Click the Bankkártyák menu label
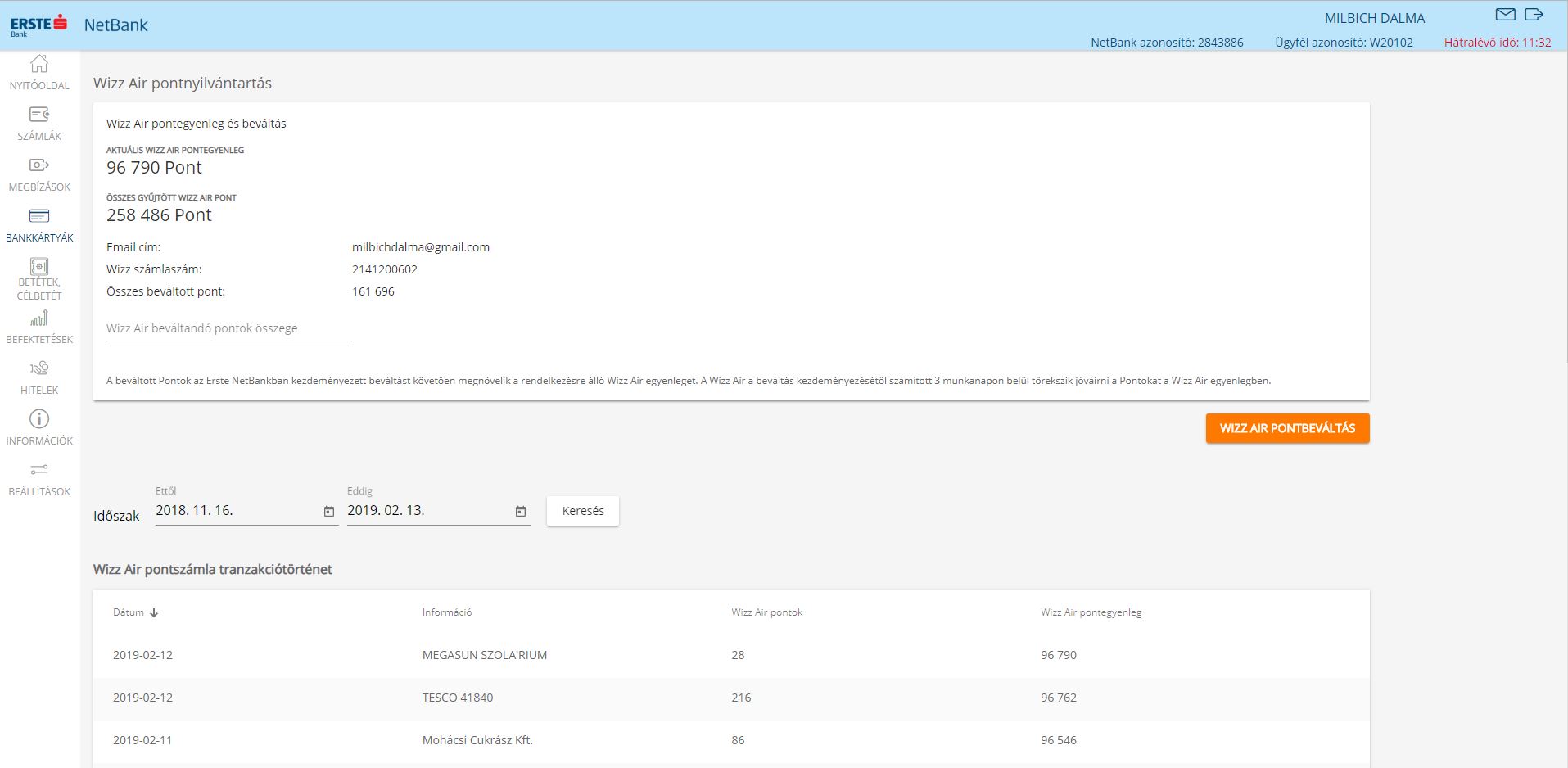This screenshot has height=768, width=1568. (x=39, y=237)
